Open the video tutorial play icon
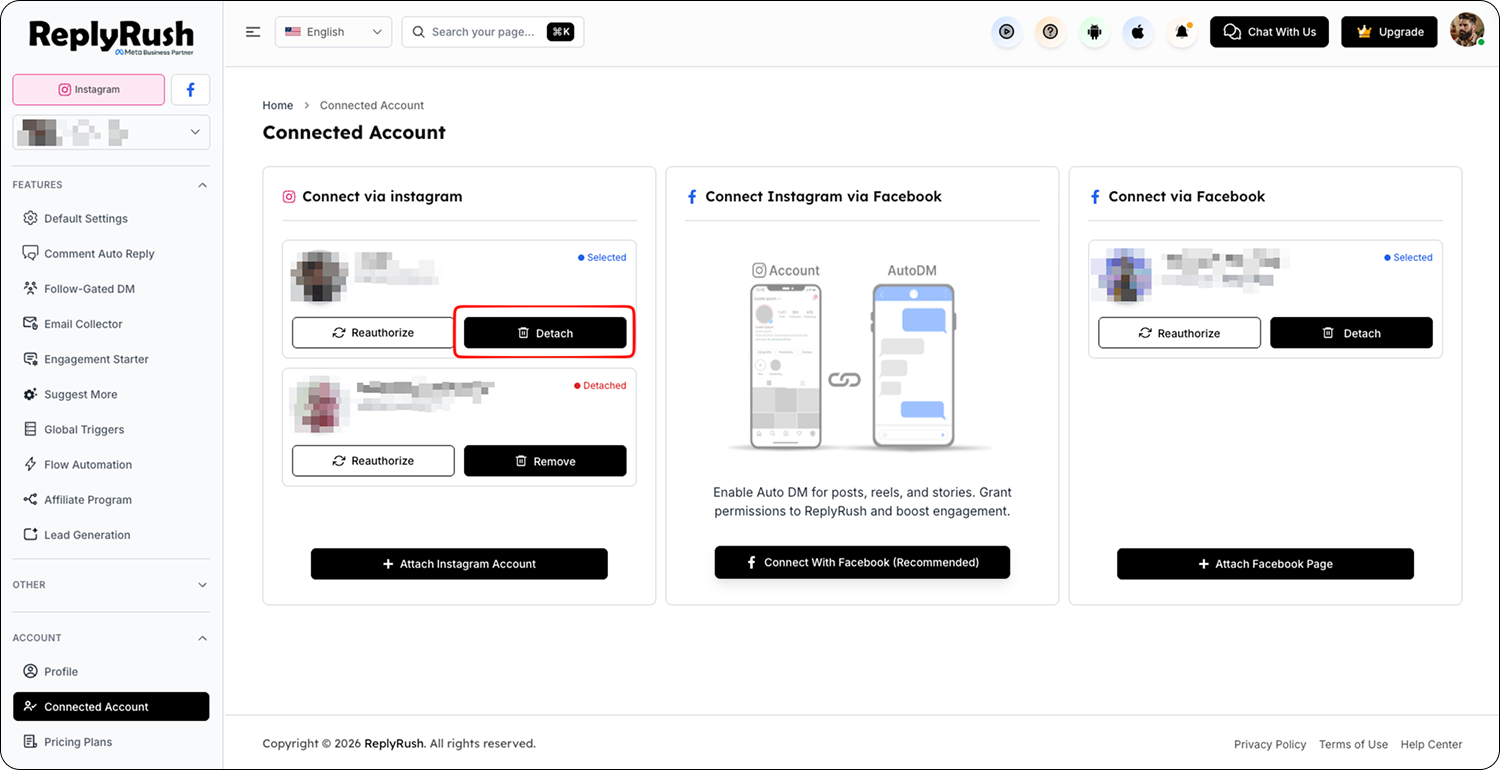Image resolution: width=1500 pixels, height=770 pixels. (x=1007, y=32)
